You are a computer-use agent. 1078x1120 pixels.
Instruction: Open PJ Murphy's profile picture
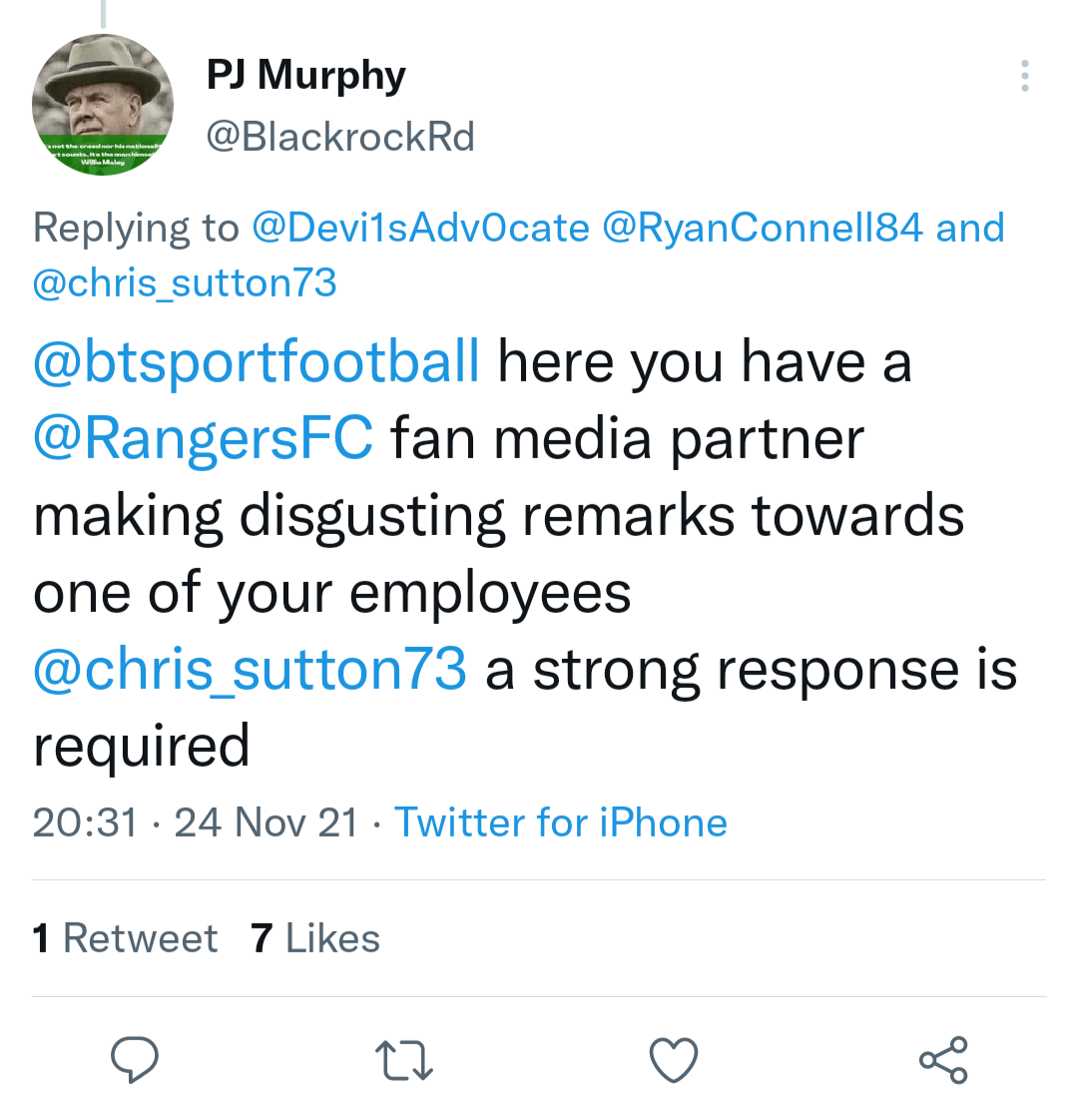tap(103, 105)
